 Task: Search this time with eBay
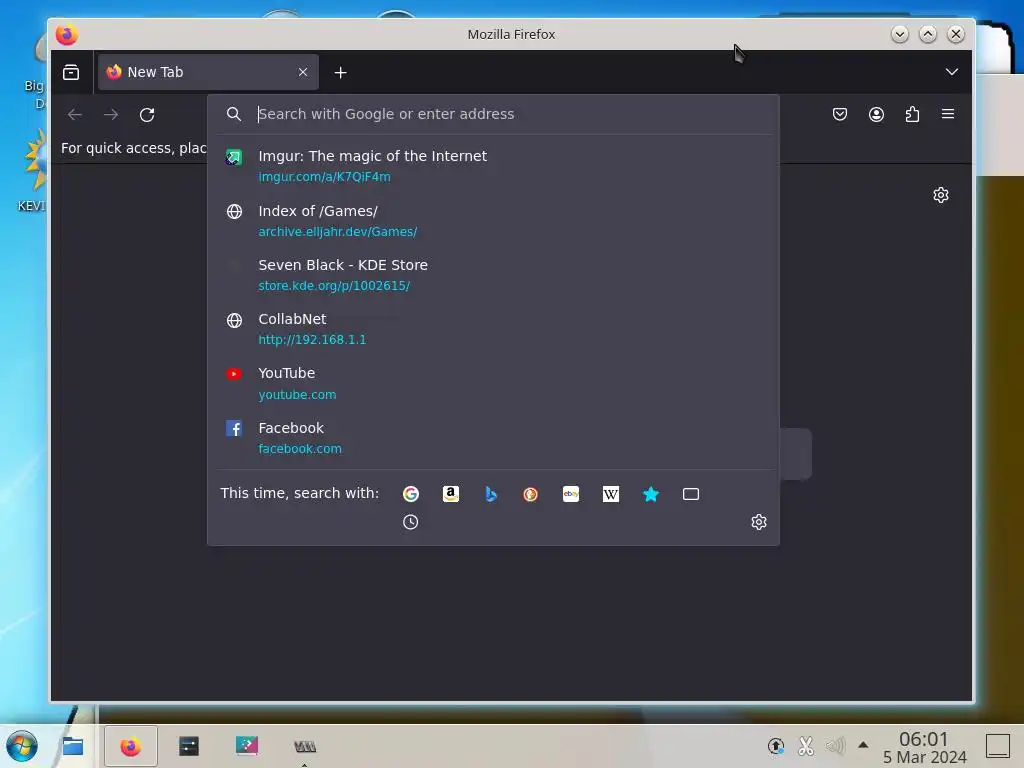tap(571, 494)
